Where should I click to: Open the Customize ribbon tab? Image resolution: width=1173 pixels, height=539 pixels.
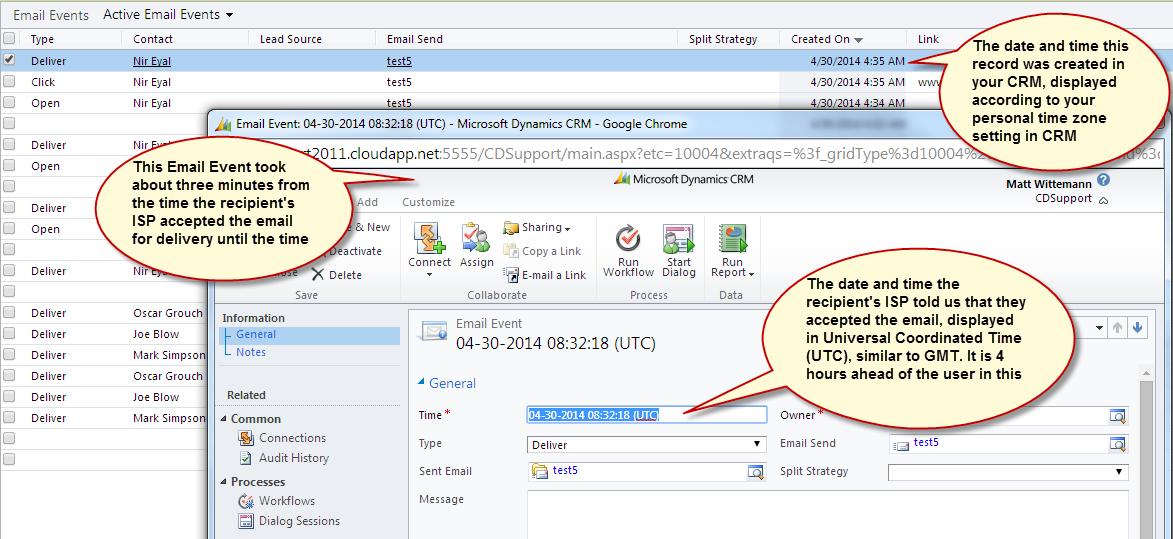click(428, 202)
